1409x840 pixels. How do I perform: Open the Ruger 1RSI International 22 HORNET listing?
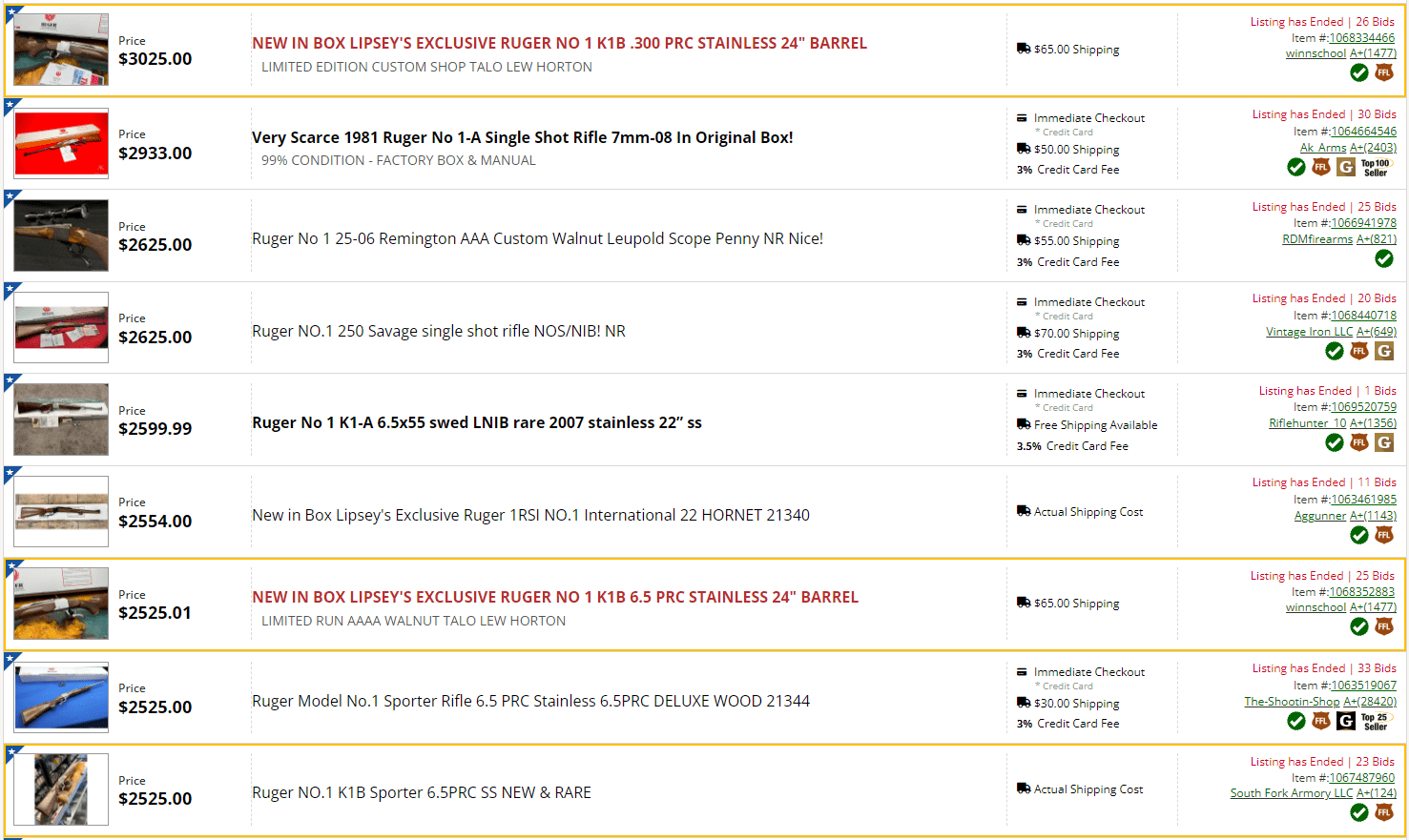pos(530,515)
